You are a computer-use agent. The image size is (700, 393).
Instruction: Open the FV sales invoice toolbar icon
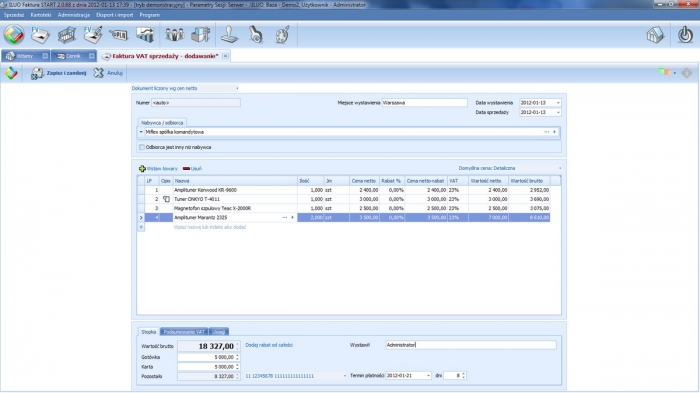40,35
